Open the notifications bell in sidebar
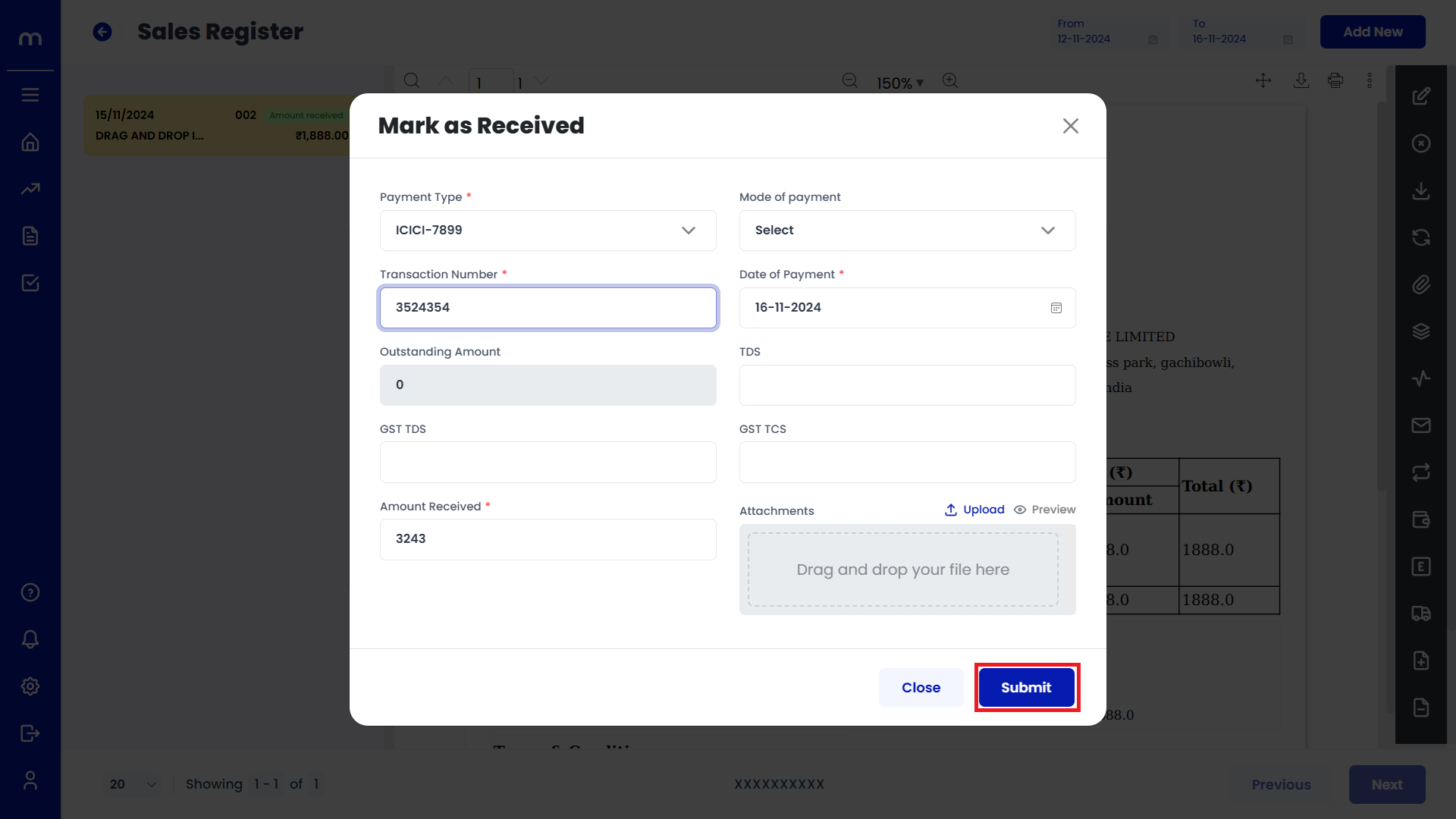Image resolution: width=1456 pixels, height=819 pixels. point(30,639)
